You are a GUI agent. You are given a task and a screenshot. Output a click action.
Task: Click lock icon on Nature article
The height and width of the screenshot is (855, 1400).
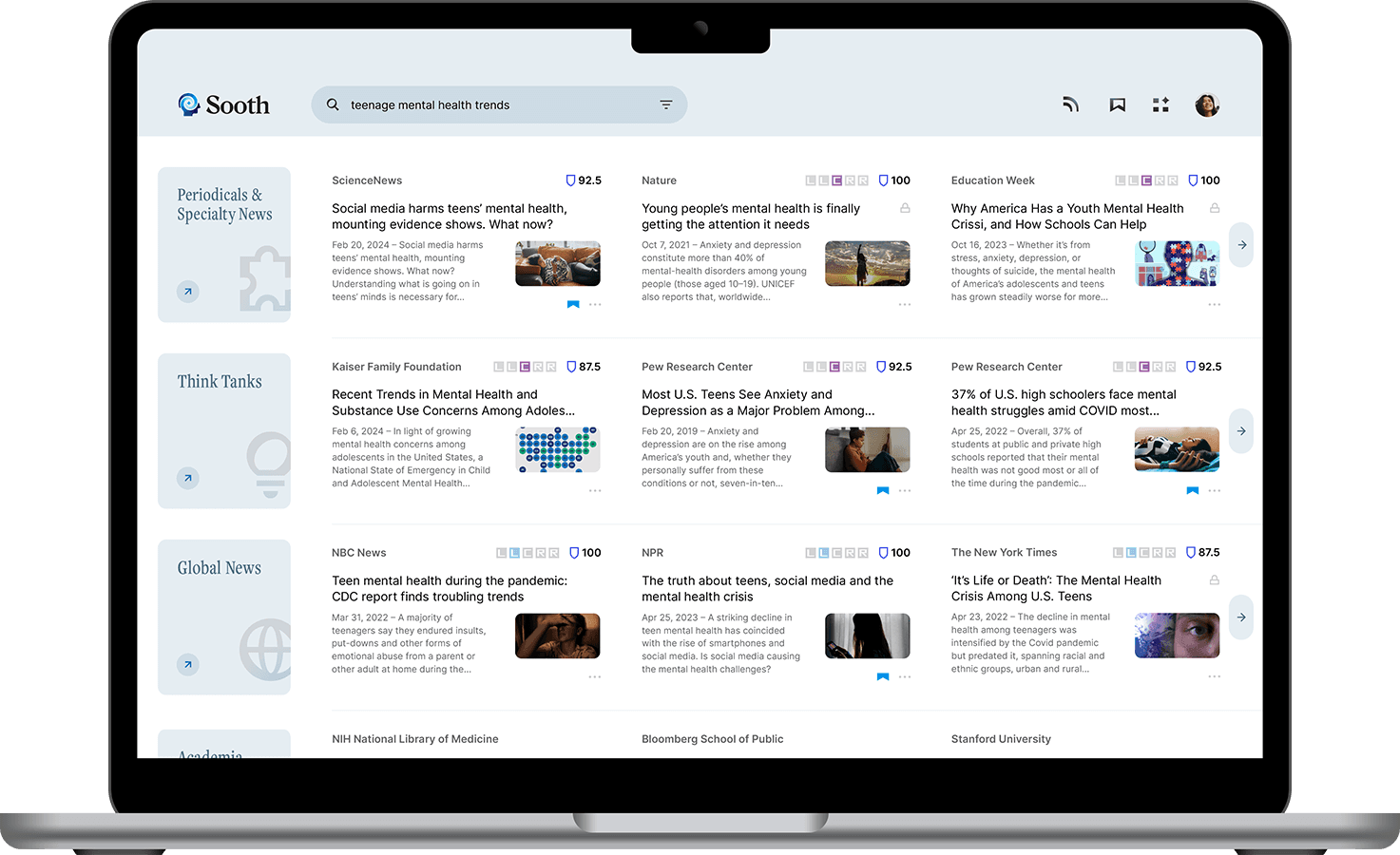pyautogui.click(x=905, y=208)
